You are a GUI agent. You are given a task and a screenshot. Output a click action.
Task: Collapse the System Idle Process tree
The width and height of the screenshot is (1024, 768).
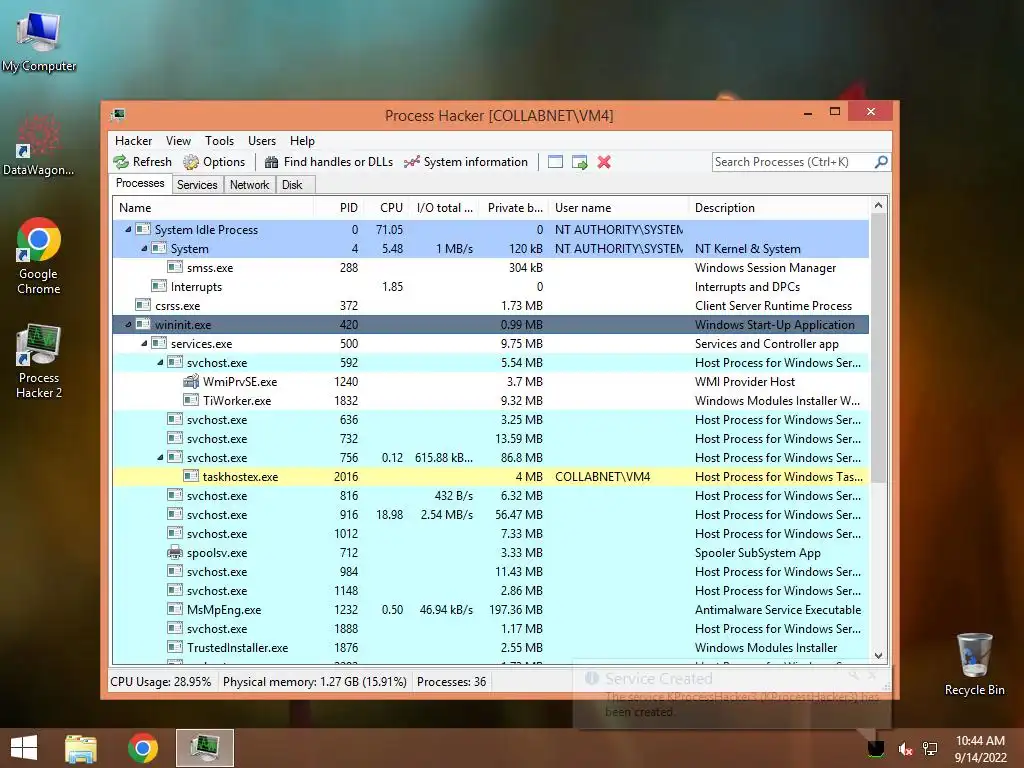point(128,229)
